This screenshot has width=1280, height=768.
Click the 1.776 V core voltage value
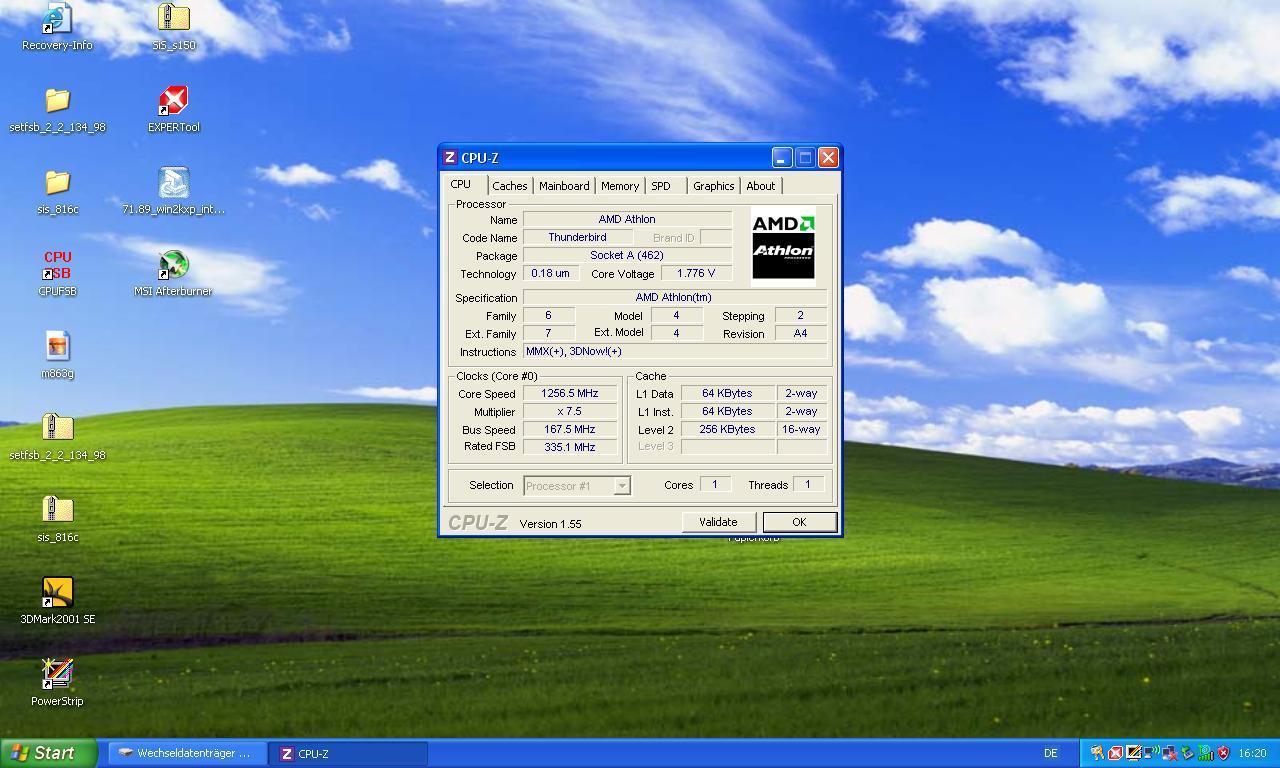pos(696,273)
